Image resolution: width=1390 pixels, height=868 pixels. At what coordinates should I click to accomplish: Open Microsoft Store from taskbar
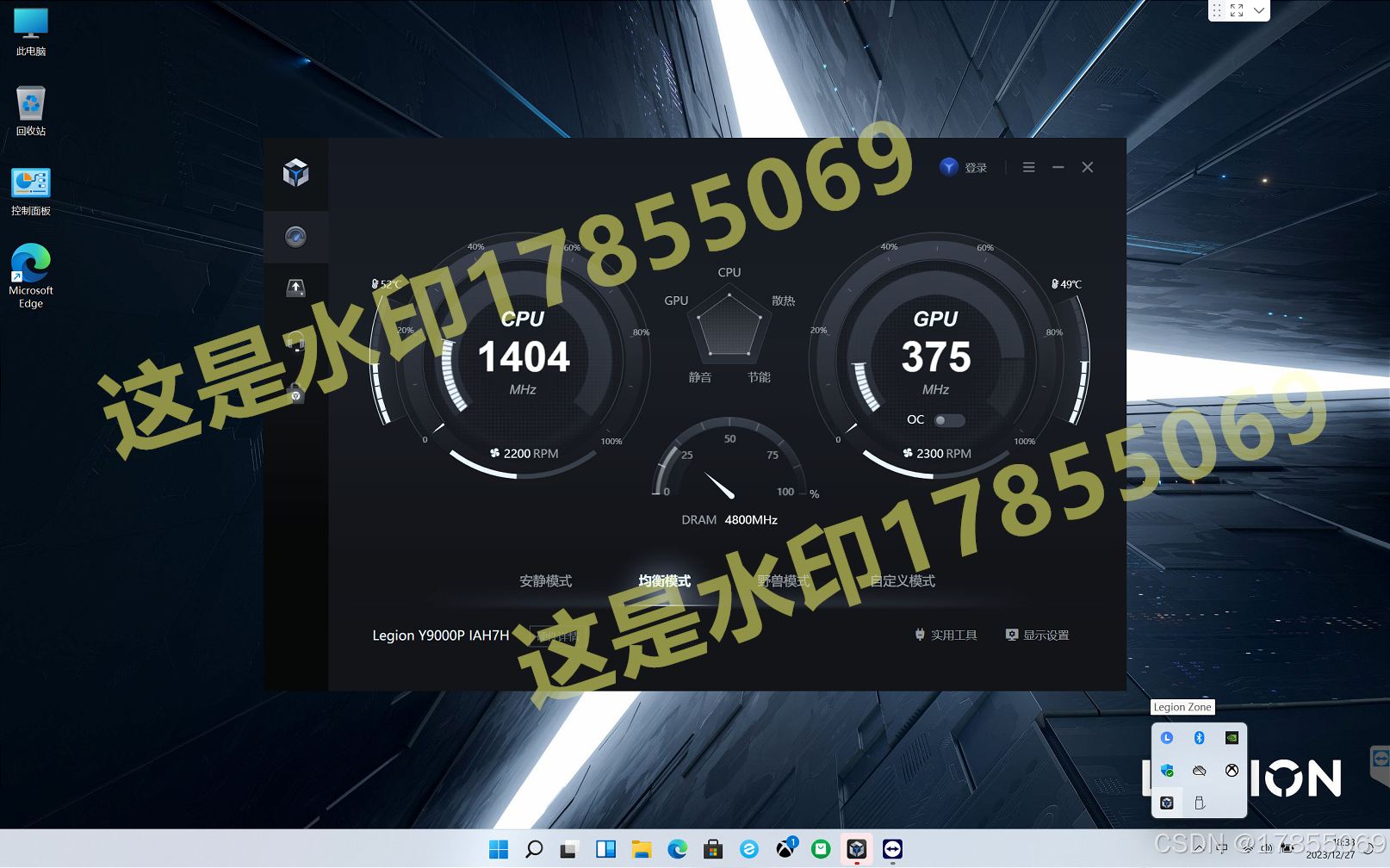713,849
